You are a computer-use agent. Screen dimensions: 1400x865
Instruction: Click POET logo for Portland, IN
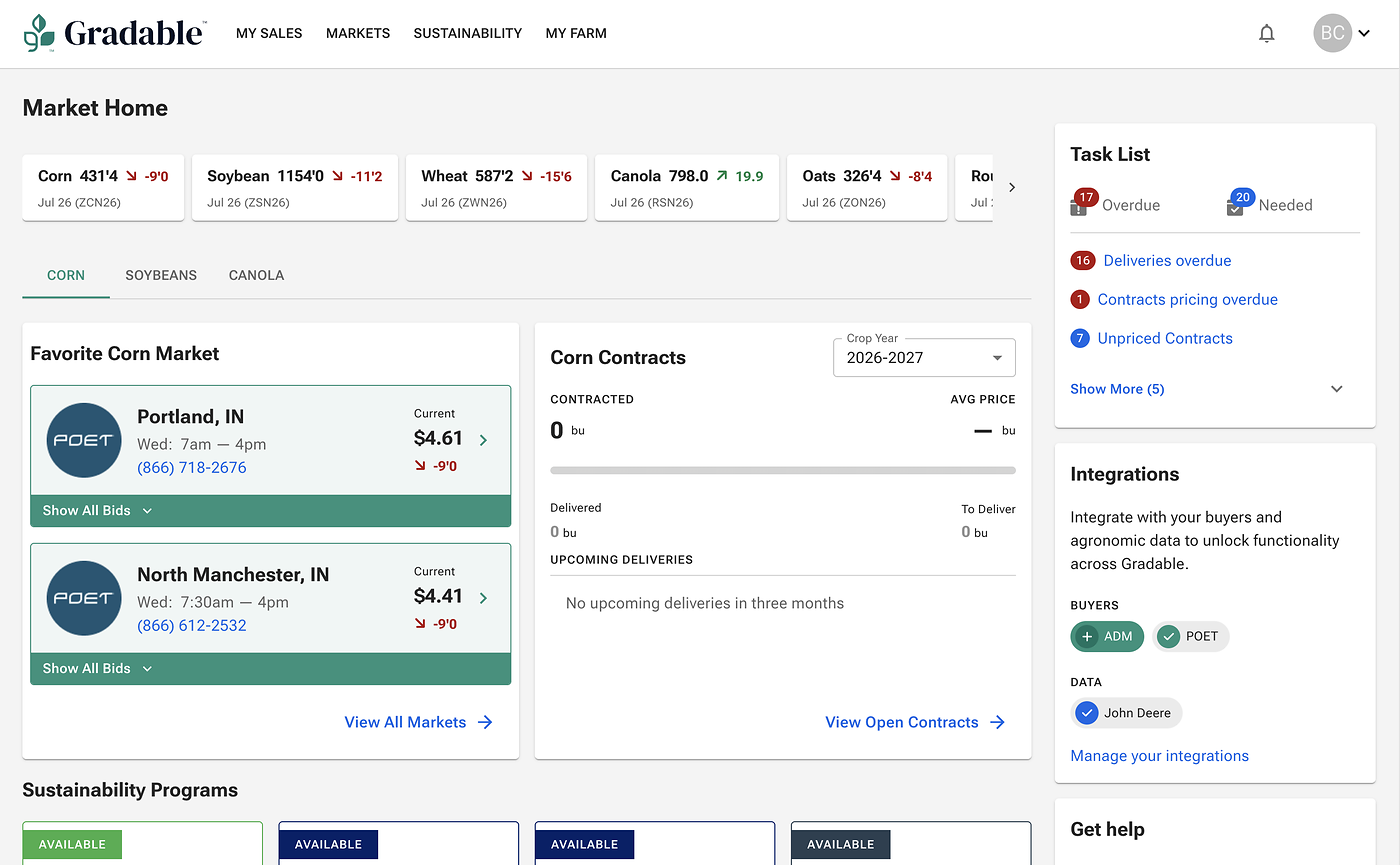pos(84,440)
